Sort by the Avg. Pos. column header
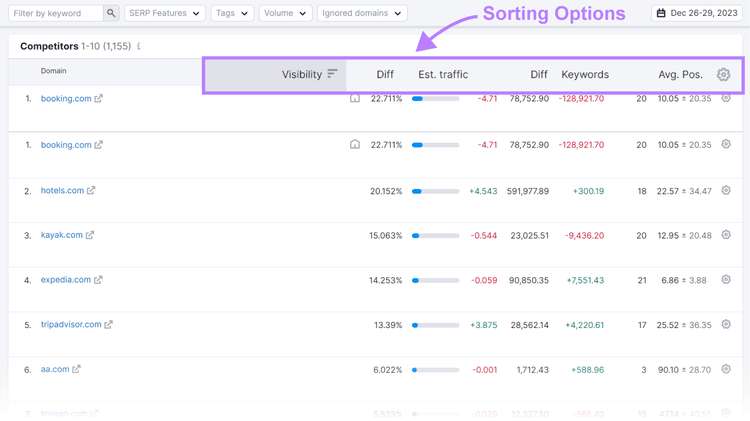Screen dimensions: 750x421 tap(680, 75)
